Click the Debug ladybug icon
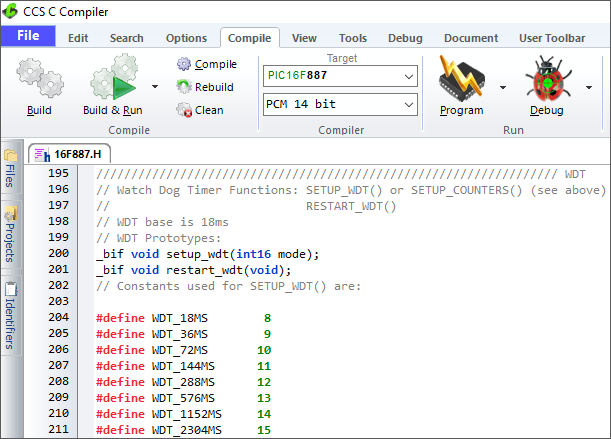 point(547,78)
